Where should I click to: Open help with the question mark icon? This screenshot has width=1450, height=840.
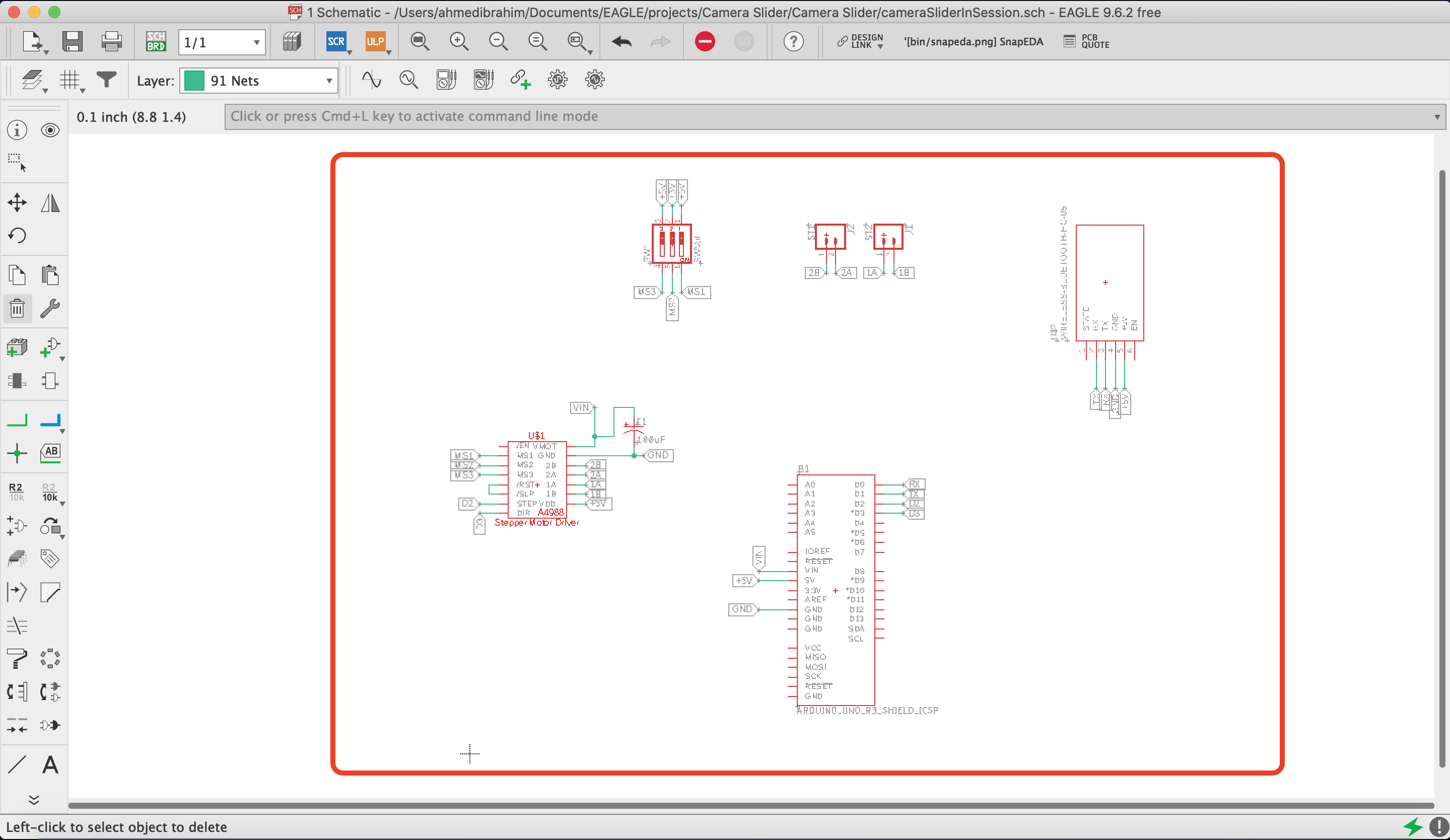coord(793,41)
